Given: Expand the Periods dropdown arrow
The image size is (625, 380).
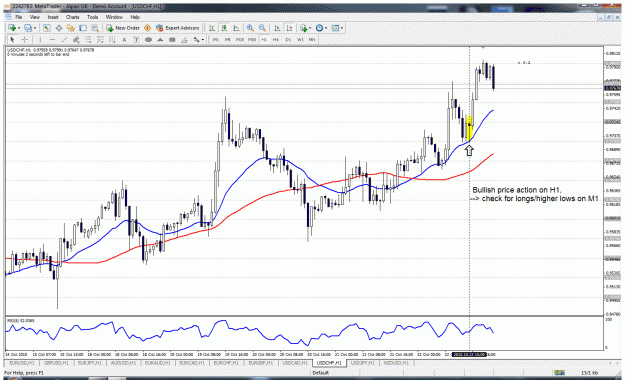Looking at the screenshot, I should click(326, 28).
